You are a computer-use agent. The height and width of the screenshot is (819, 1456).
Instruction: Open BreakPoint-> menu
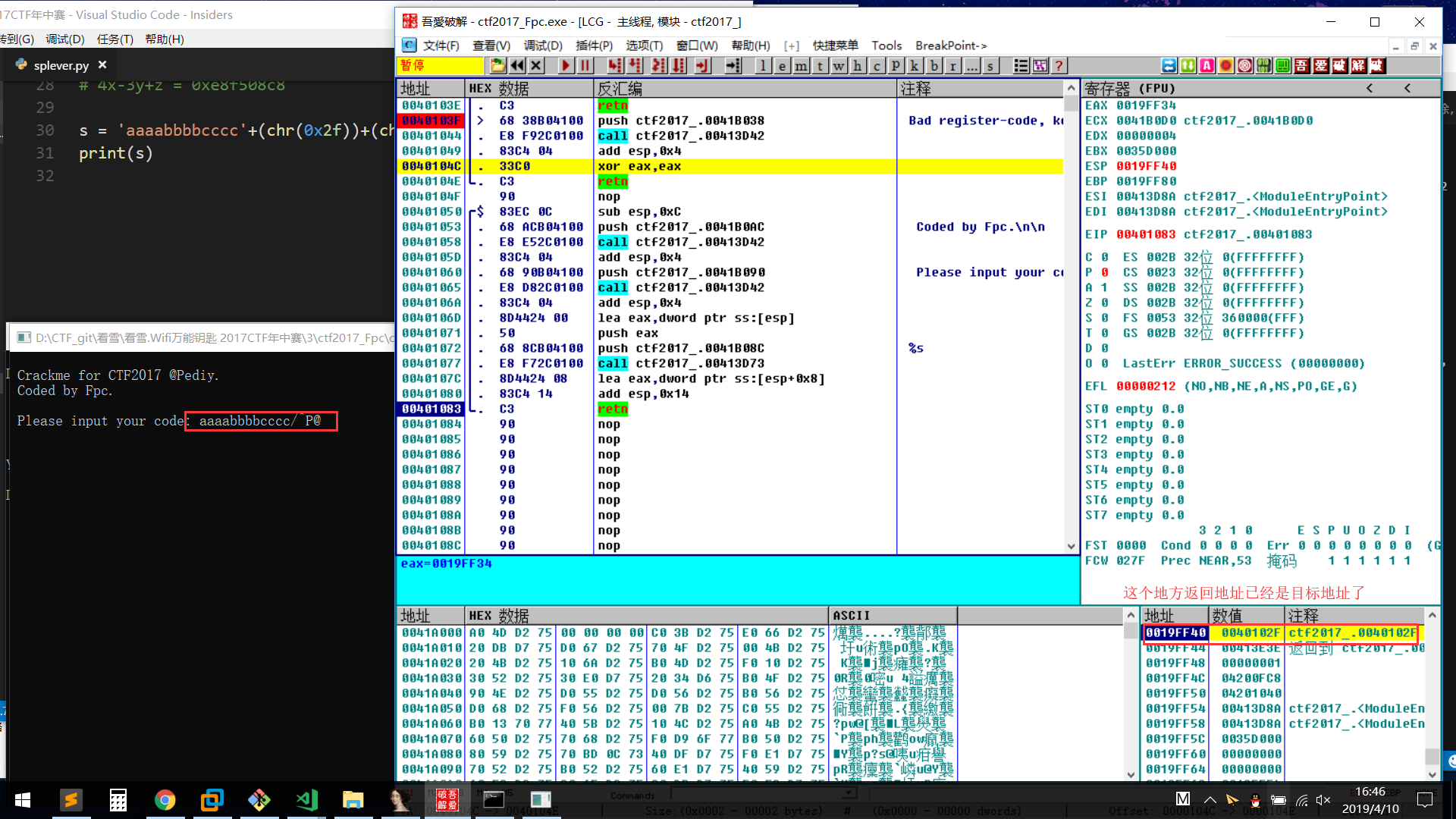pos(951,45)
